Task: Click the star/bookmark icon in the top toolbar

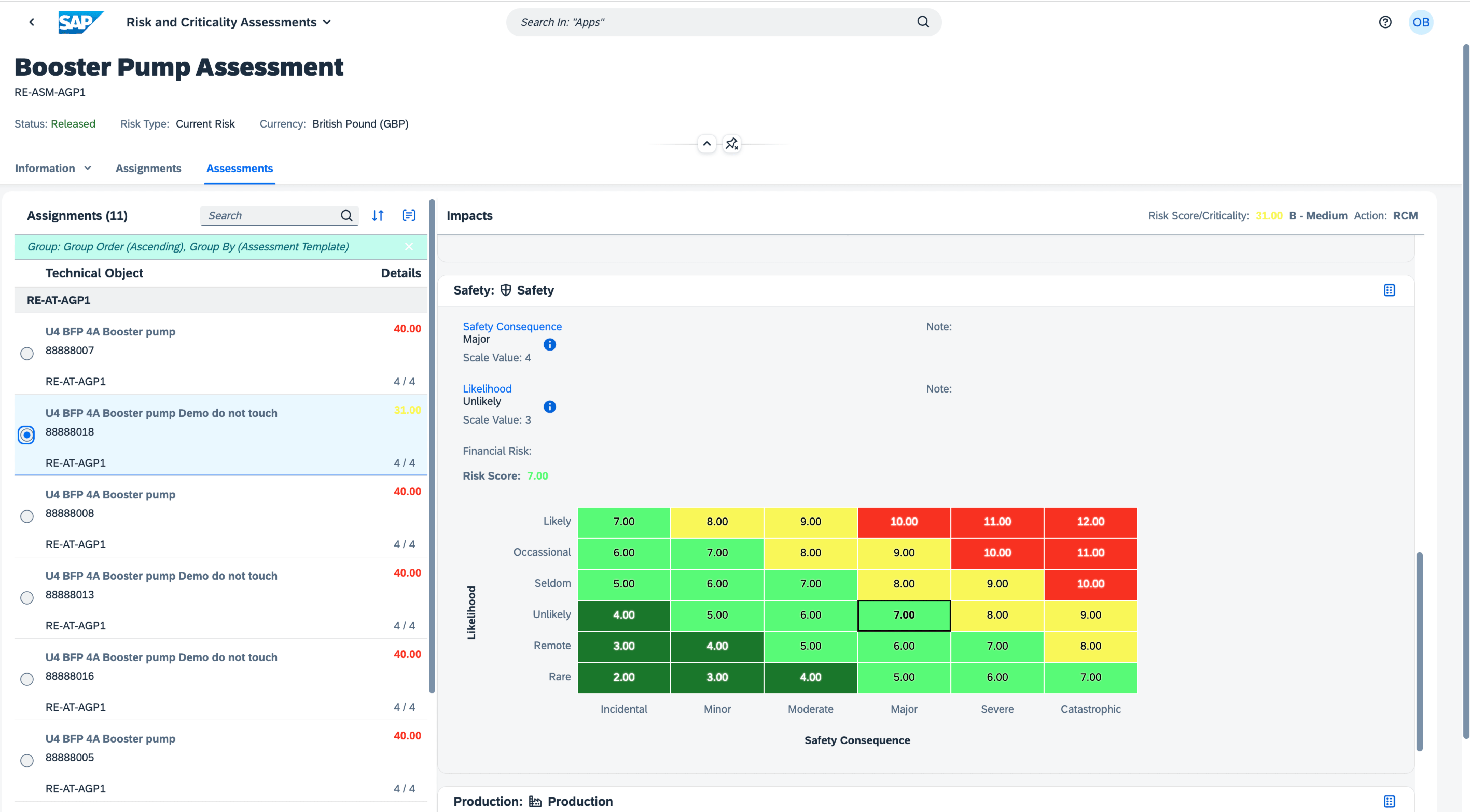Action: (731, 143)
